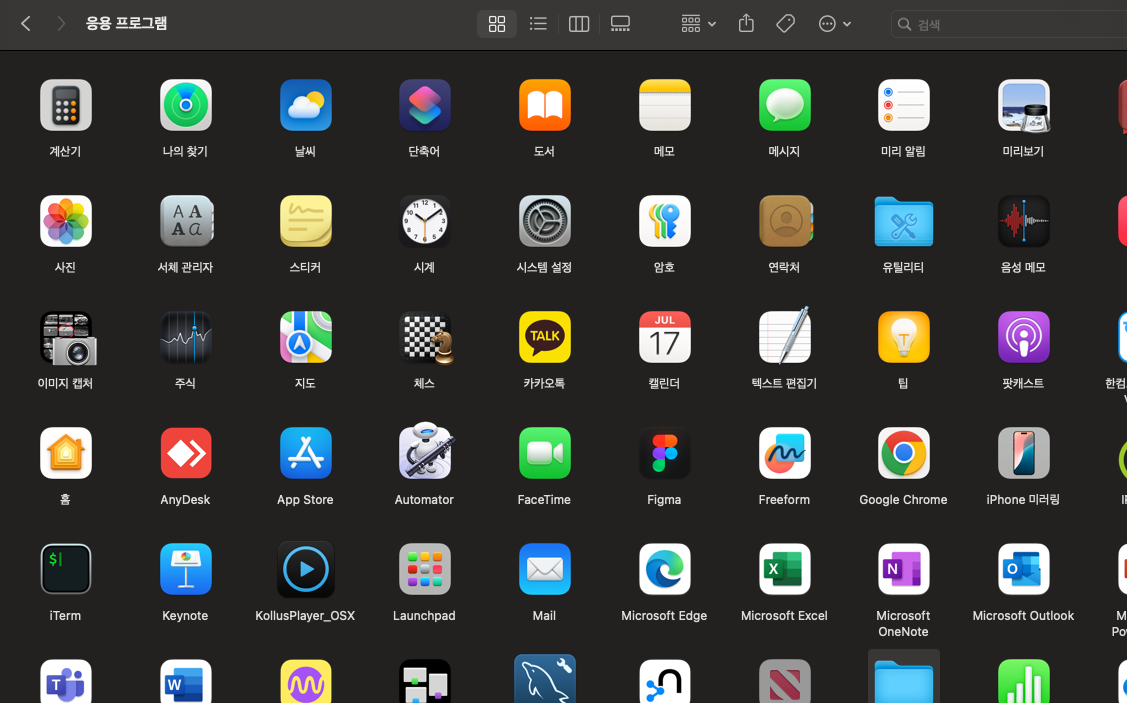
Task: Select the Mail app
Action: coord(545,569)
